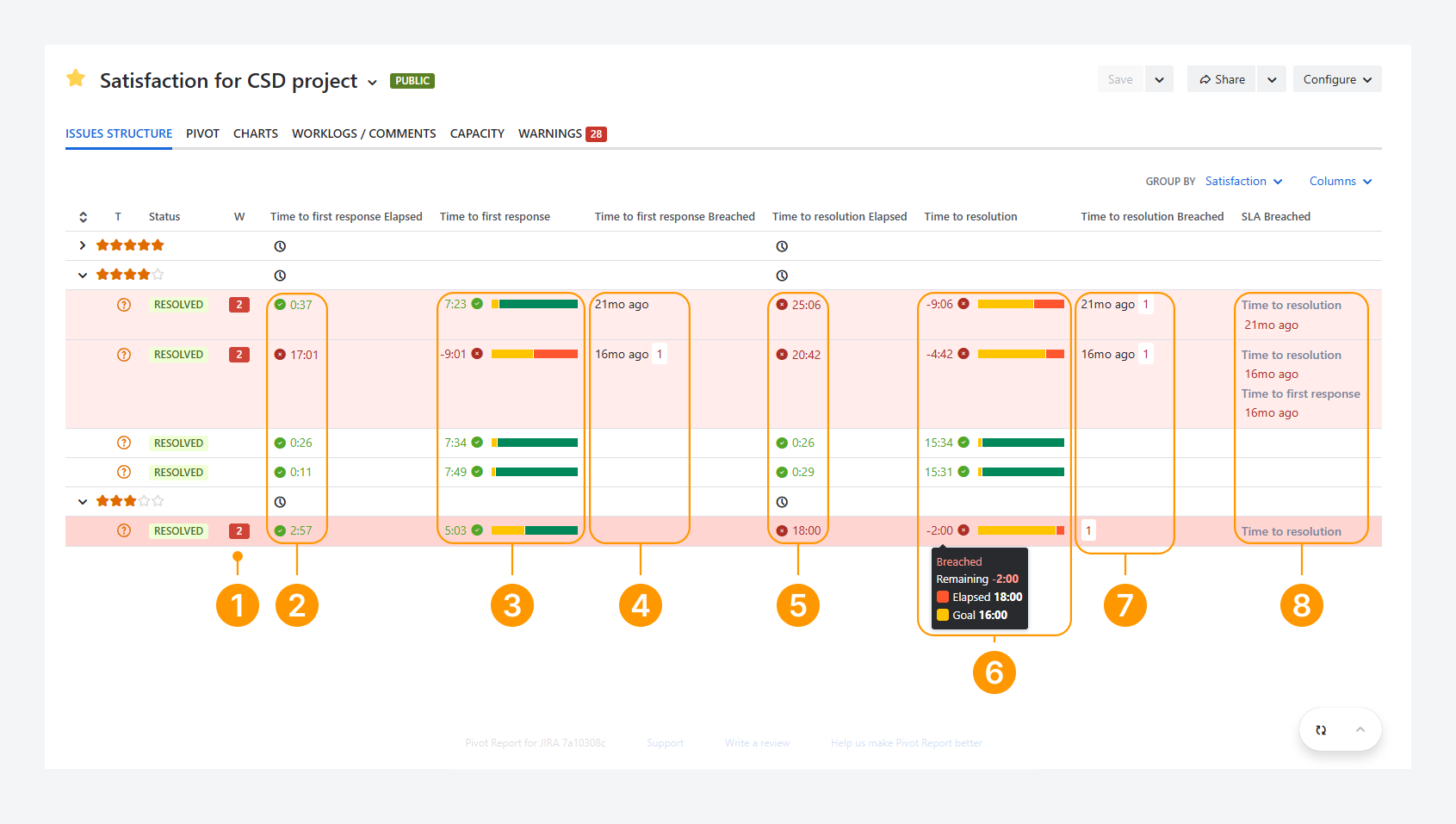Click the up chevron in the floating widget

1360,730
